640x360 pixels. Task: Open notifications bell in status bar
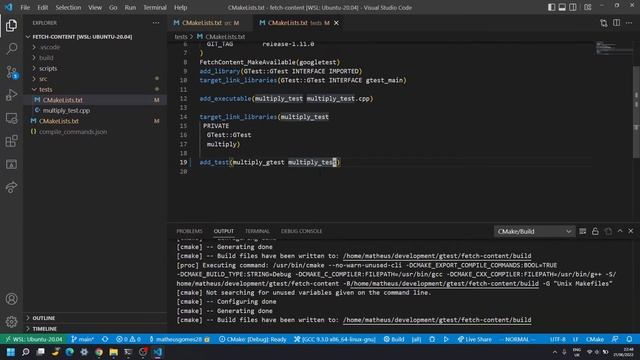pos(629,339)
